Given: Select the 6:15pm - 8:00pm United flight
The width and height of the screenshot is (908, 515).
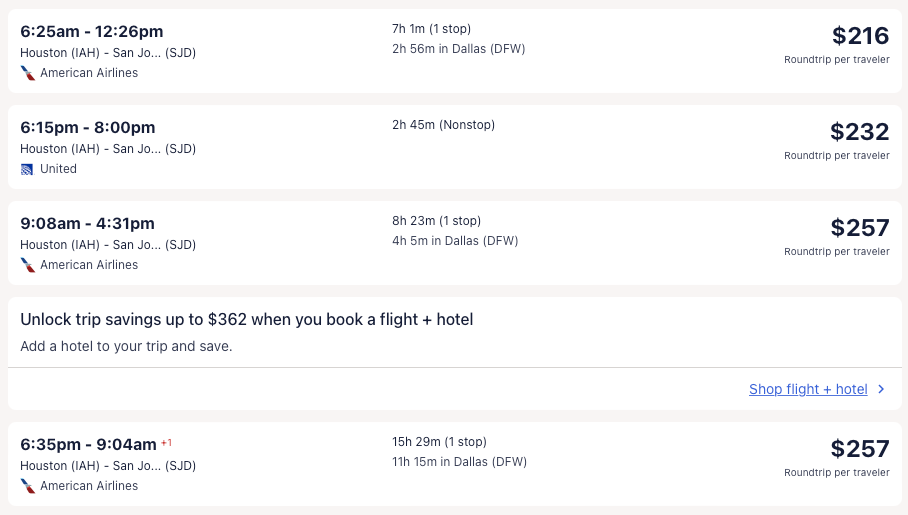Looking at the screenshot, I should pos(88,128).
